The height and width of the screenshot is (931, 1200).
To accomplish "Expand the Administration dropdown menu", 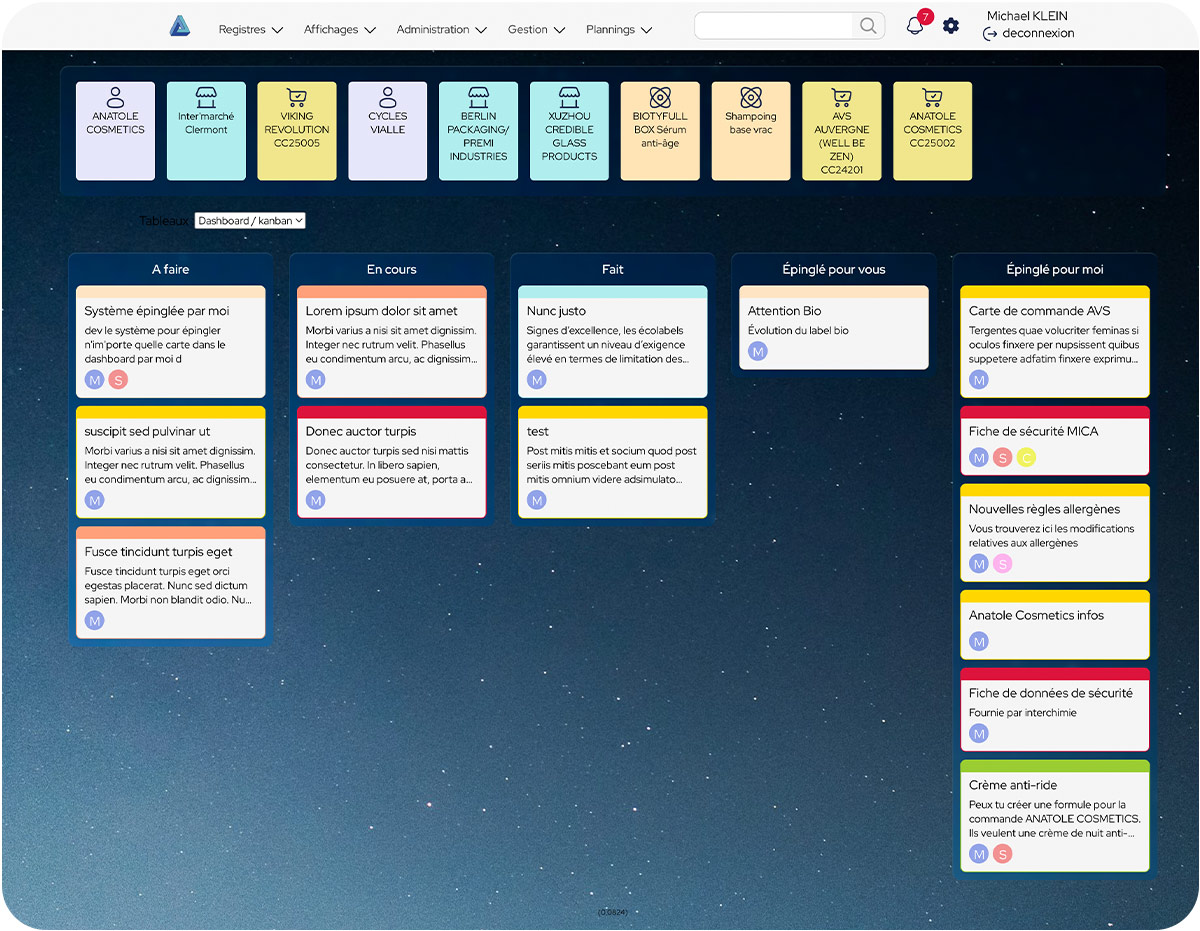I will point(441,30).
